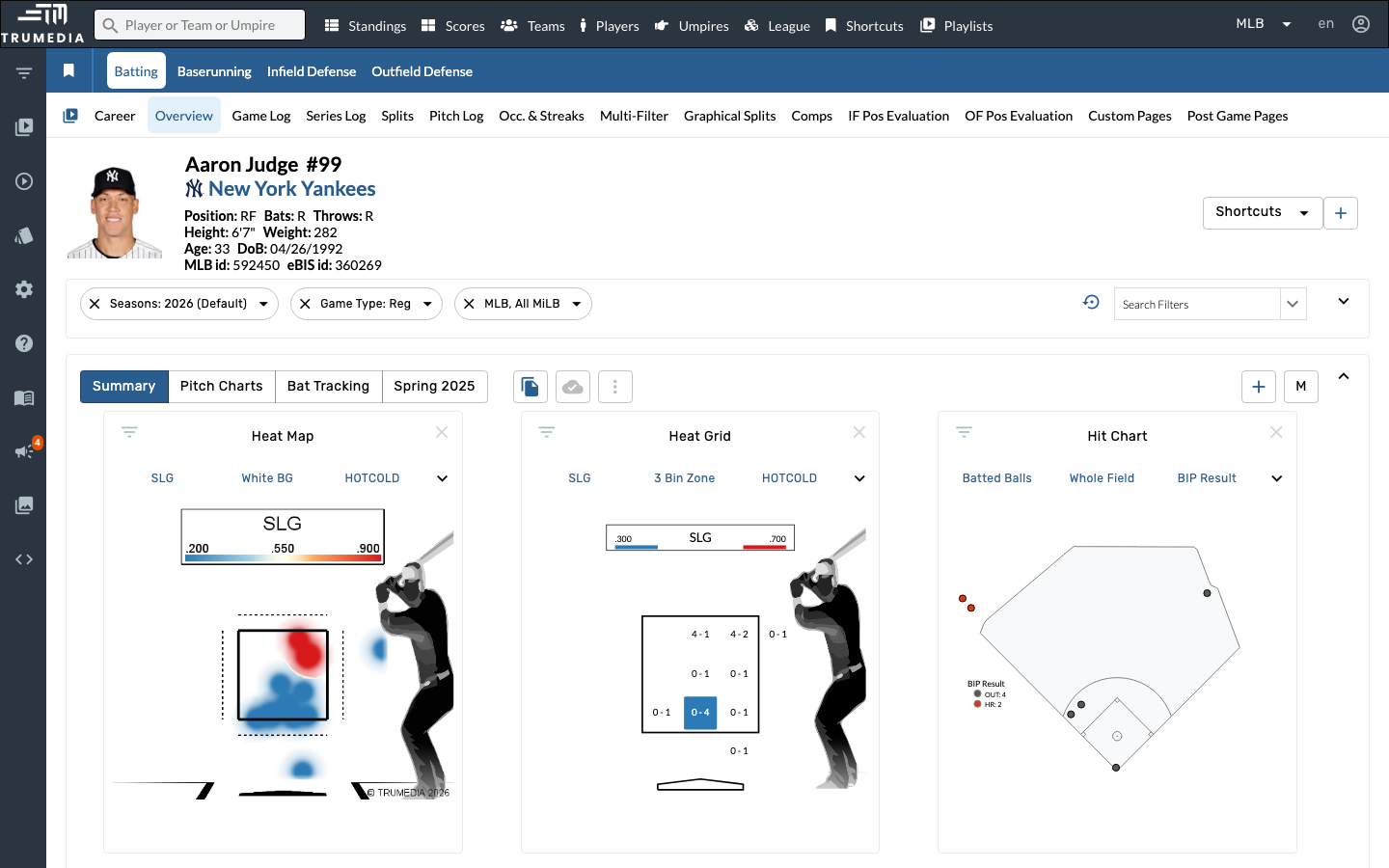
Task: Change Hit Chart Whole Field setting
Action: click(1102, 478)
